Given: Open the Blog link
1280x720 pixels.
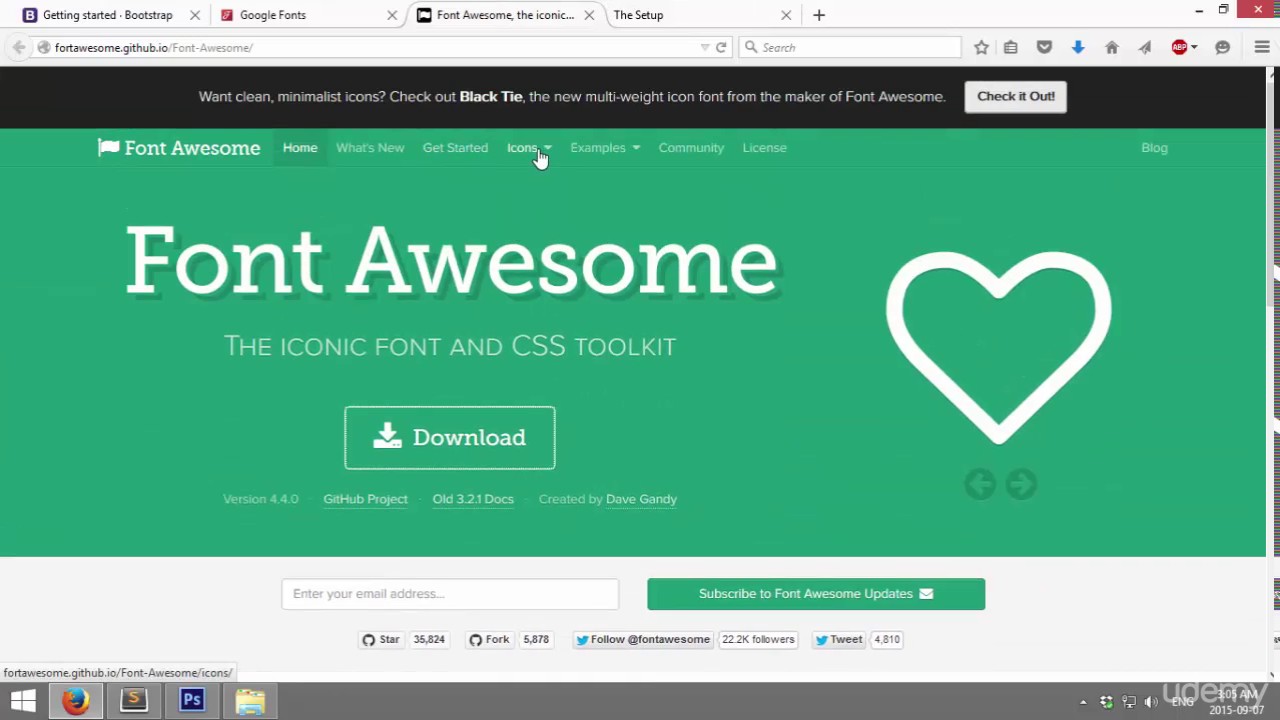Looking at the screenshot, I should click(1154, 148).
